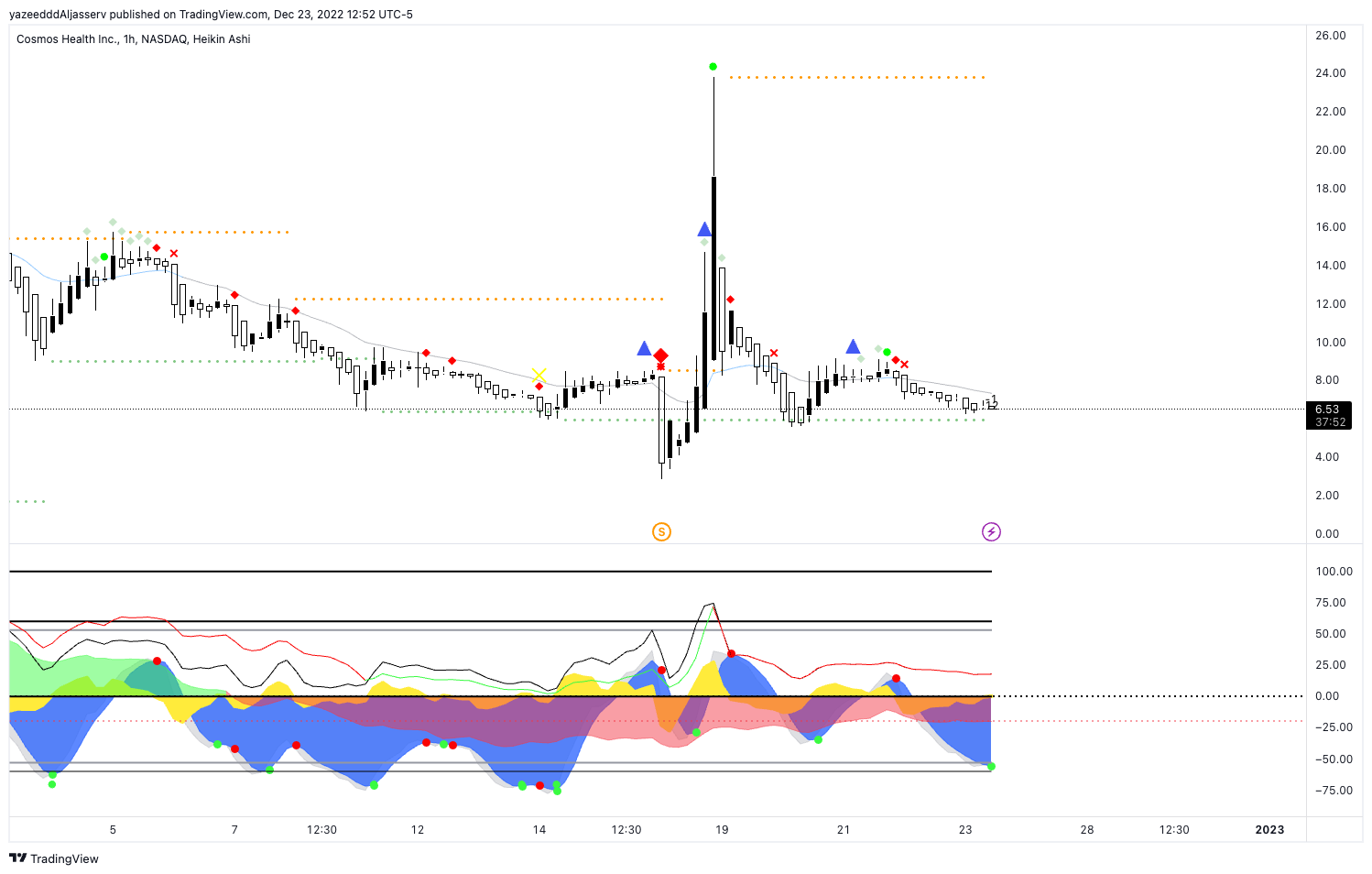The height and width of the screenshot is (874, 1372).
Task: Click the -75.00 oscillator axis label
Action: pyautogui.click(x=1333, y=791)
